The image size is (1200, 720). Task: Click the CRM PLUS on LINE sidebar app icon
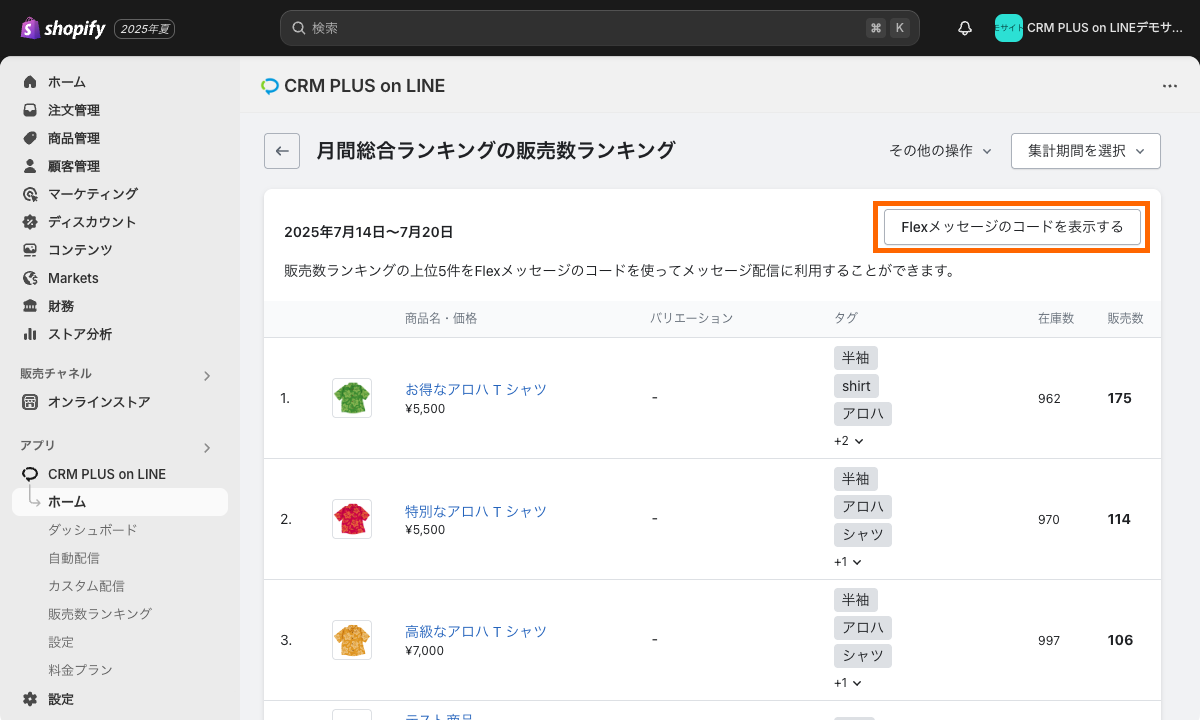[x=30, y=474]
